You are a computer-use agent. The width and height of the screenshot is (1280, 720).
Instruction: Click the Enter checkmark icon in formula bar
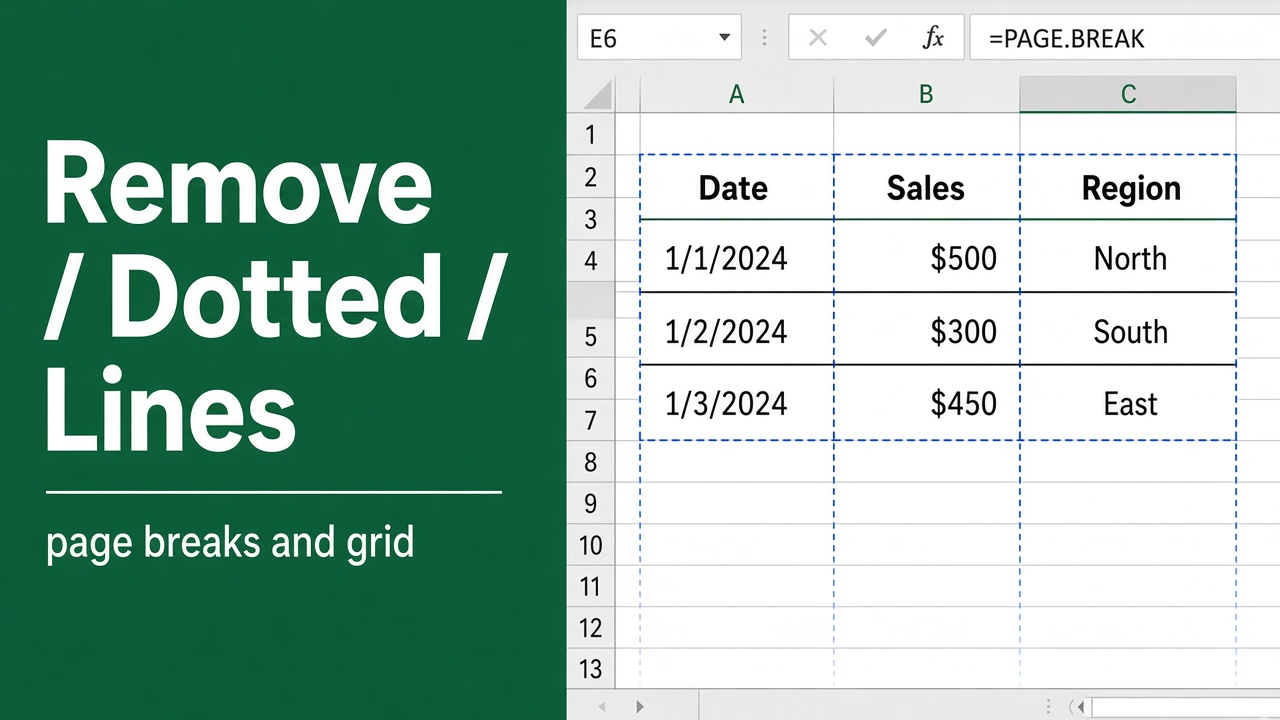[x=876, y=38]
